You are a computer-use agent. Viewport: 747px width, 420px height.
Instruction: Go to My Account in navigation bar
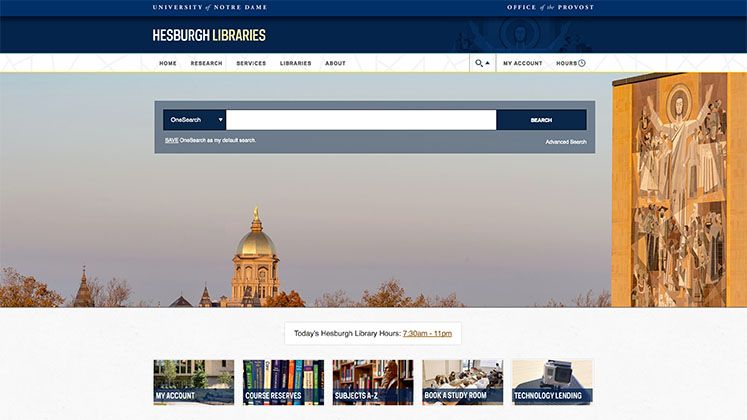point(523,63)
